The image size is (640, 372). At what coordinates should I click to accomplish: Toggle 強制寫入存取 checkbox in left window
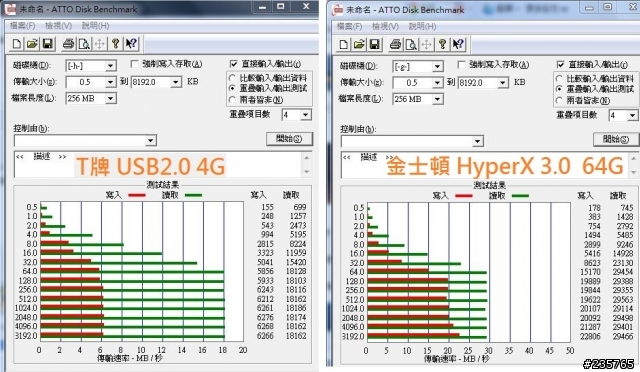tap(134, 64)
